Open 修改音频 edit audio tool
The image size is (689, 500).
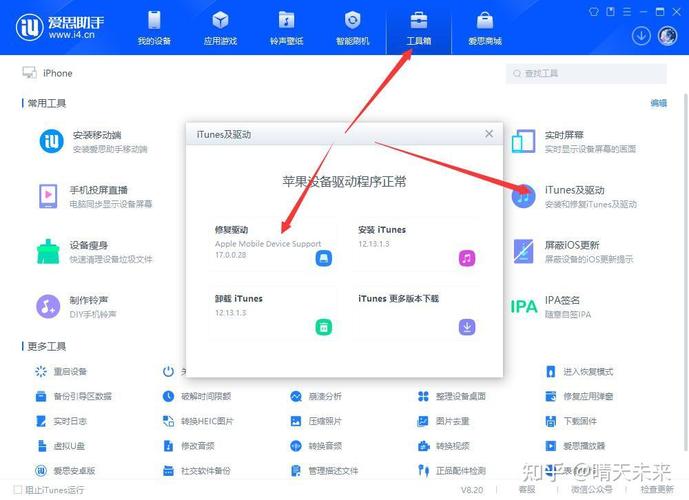(188, 446)
